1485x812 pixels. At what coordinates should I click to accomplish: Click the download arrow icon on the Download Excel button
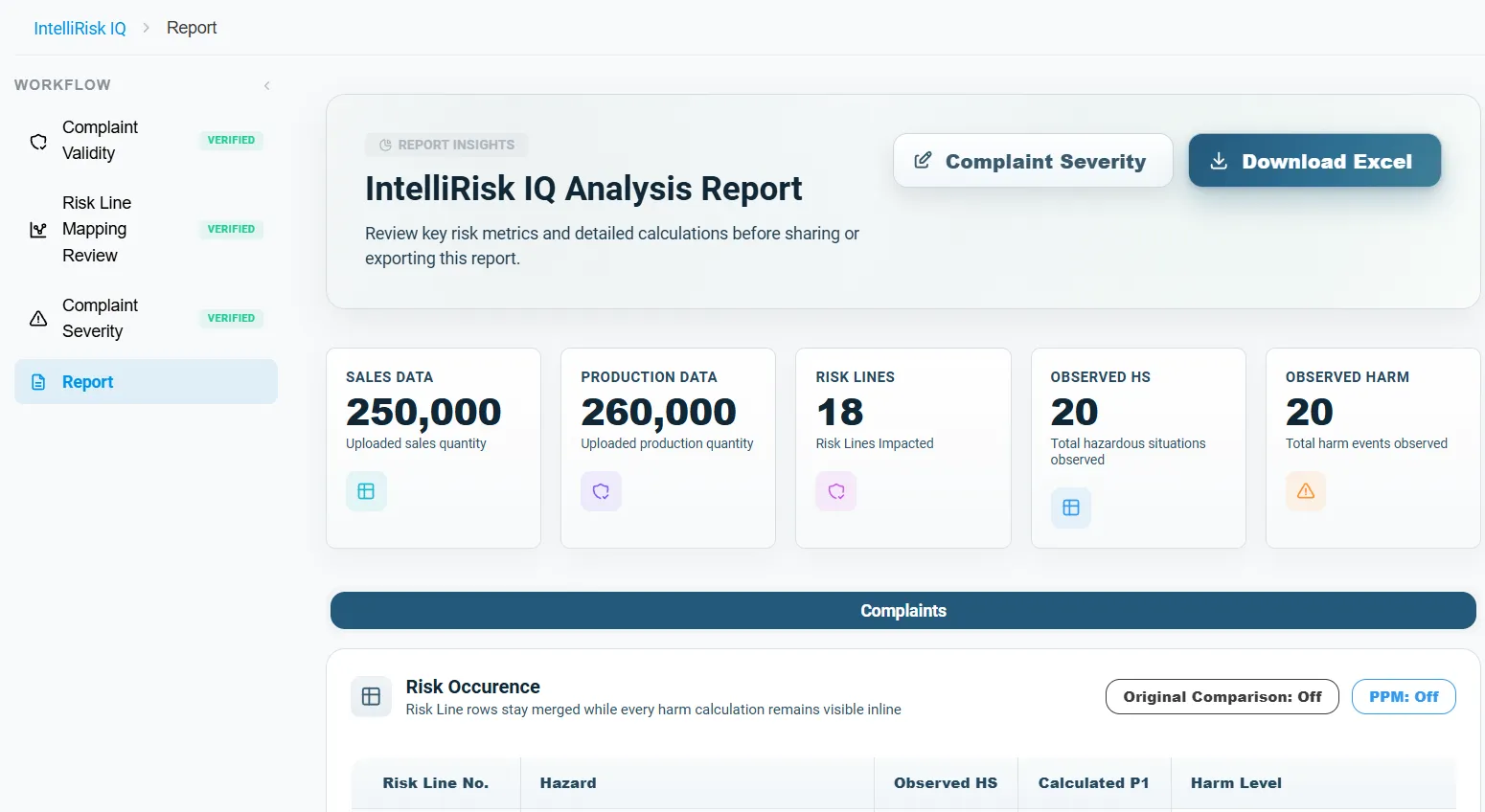1219,161
